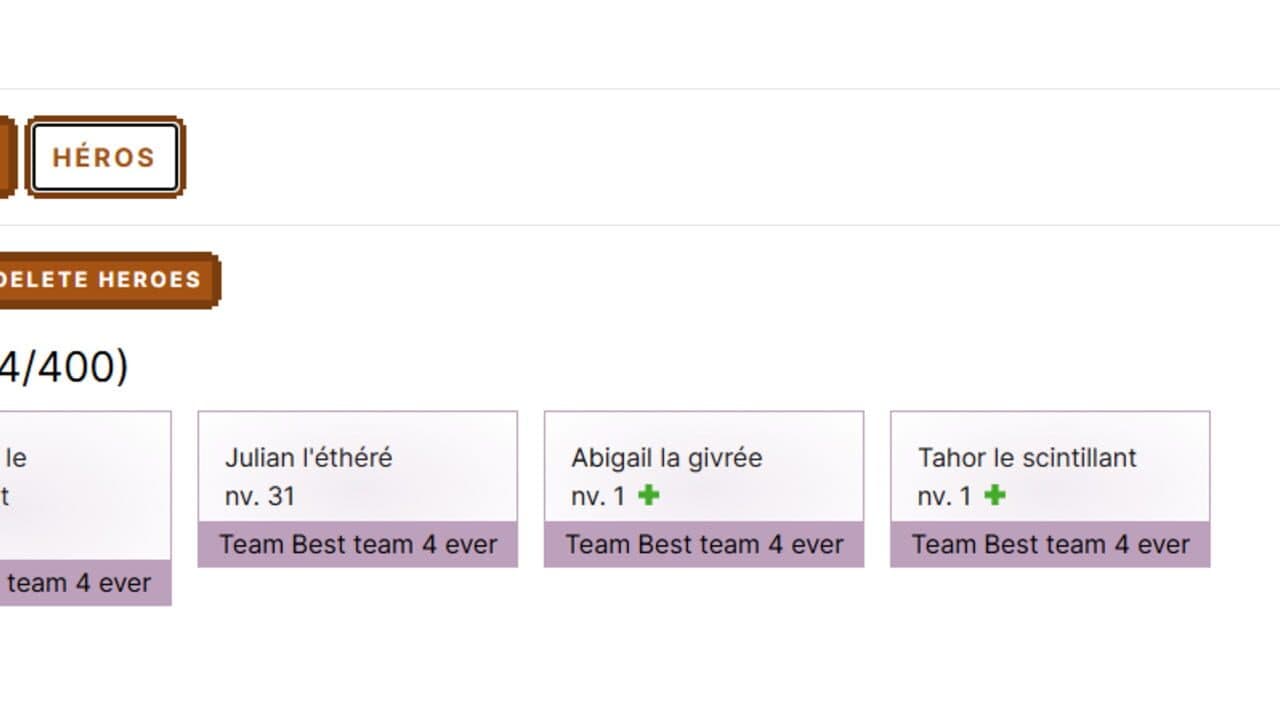Click the 'nv. 31' level on Julian's card
Image resolution: width=1280 pixels, height=720 pixels.
[260, 496]
